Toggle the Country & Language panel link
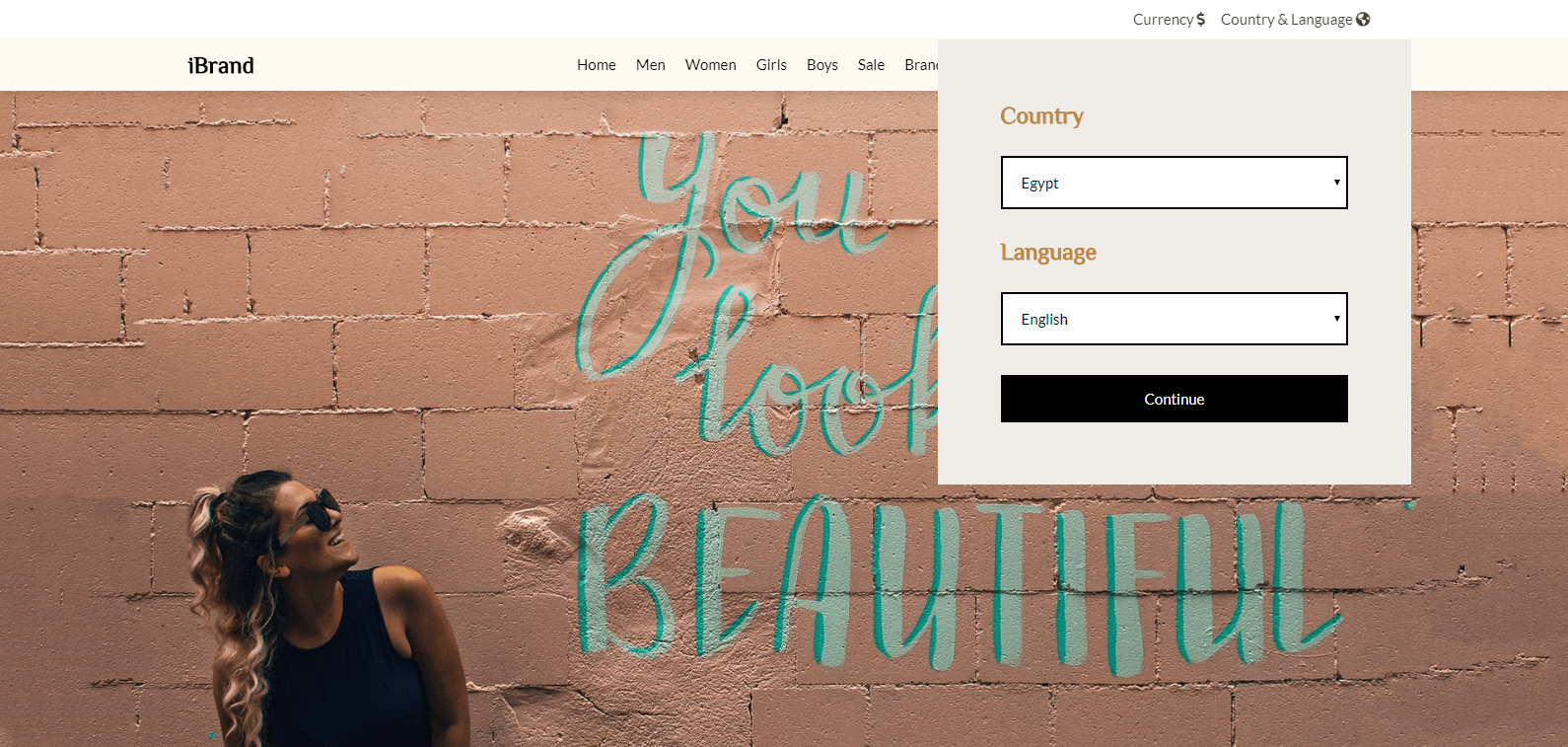This screenshot has height=747, width=1568. click(x=1286, y=20)
